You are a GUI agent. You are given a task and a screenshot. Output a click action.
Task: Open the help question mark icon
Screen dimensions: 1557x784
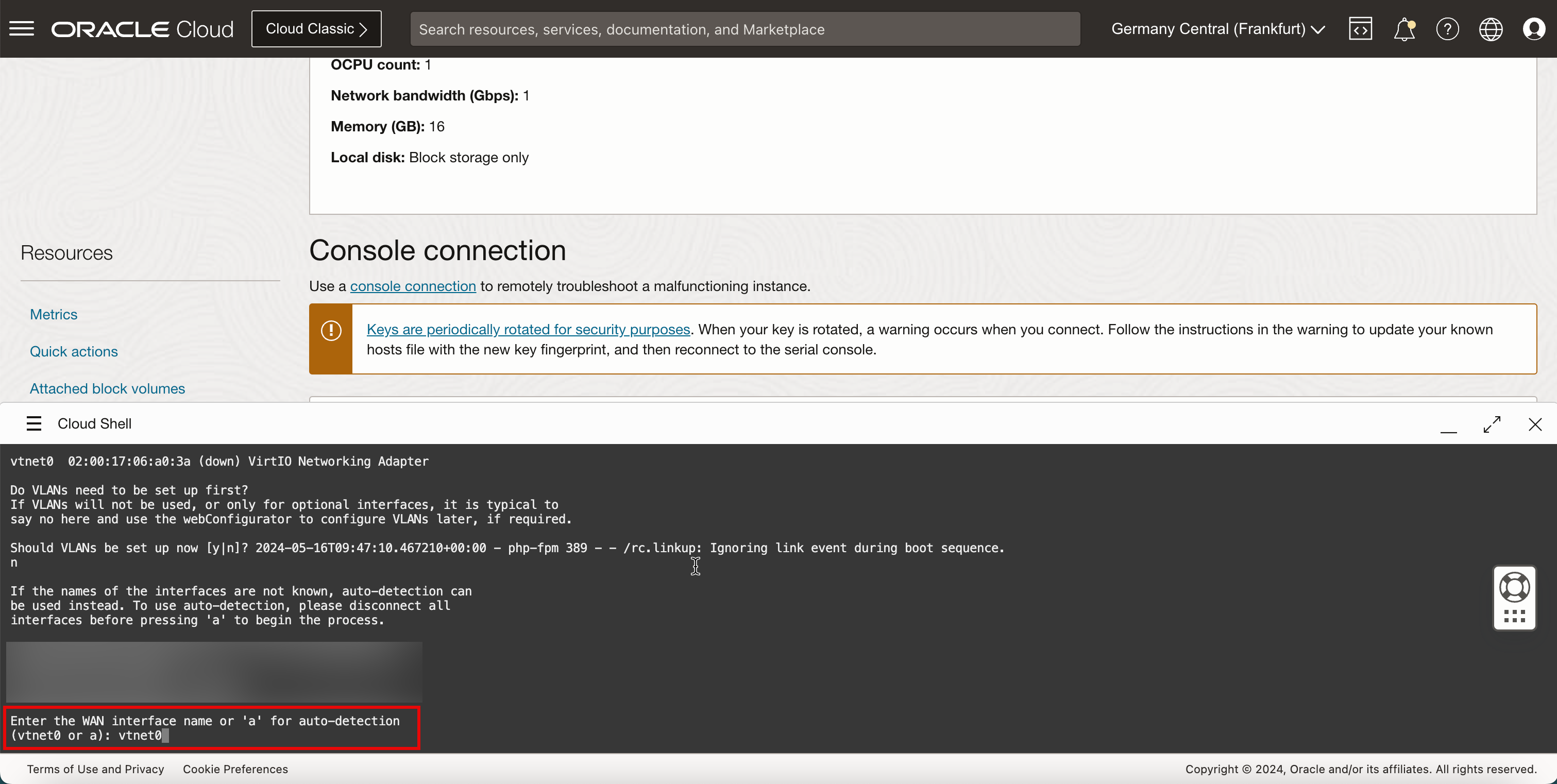coord(1447,29)
